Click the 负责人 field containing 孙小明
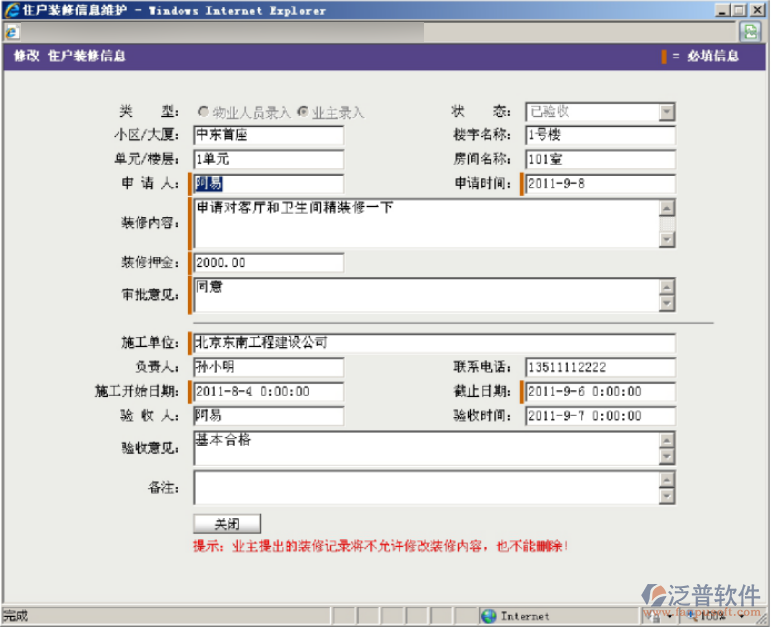771x628 pixels. click(268, 367)
